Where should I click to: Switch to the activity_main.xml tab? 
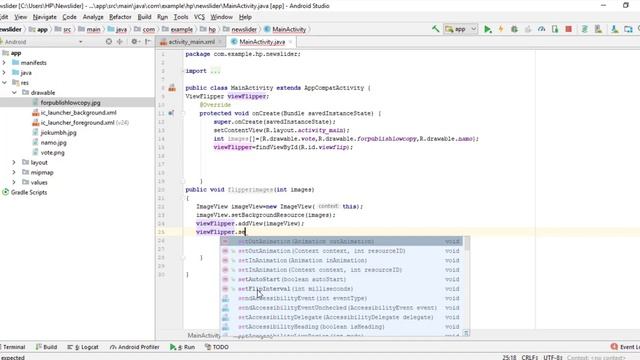tap(191, 42)
